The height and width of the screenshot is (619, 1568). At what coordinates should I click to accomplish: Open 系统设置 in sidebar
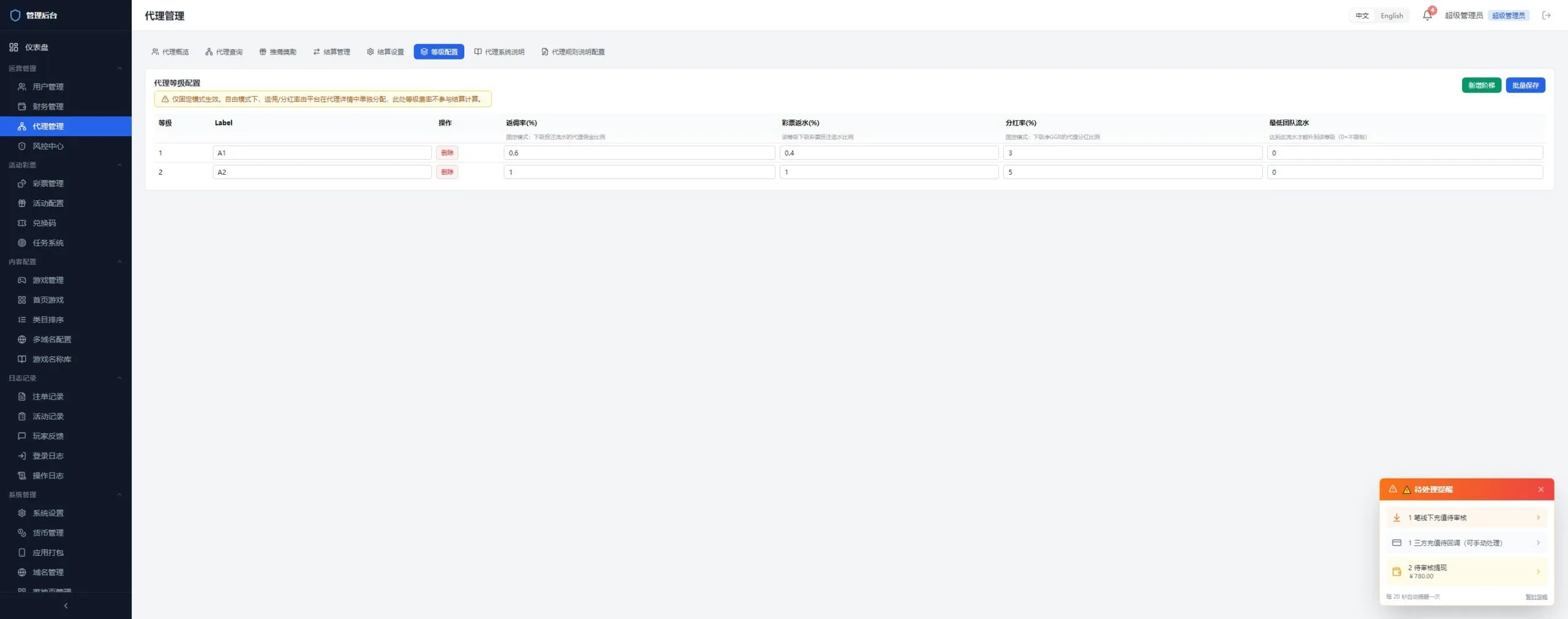pos(66,513)
